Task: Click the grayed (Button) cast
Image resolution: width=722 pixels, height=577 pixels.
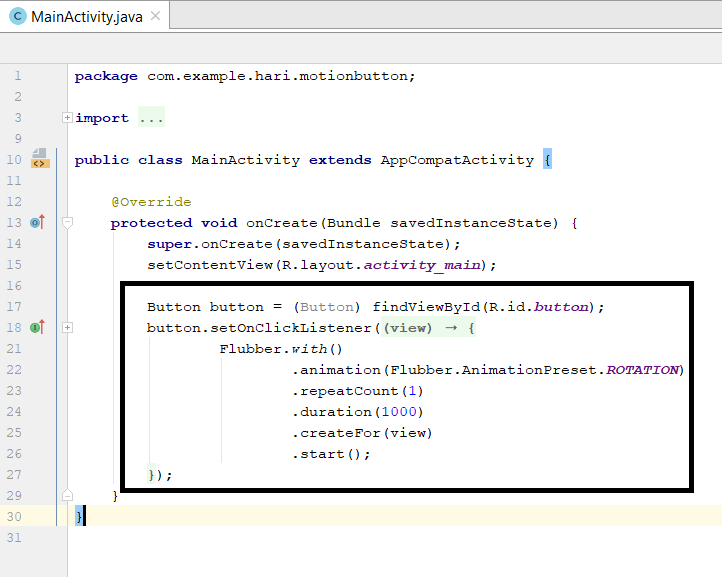Action: point(326,307)
